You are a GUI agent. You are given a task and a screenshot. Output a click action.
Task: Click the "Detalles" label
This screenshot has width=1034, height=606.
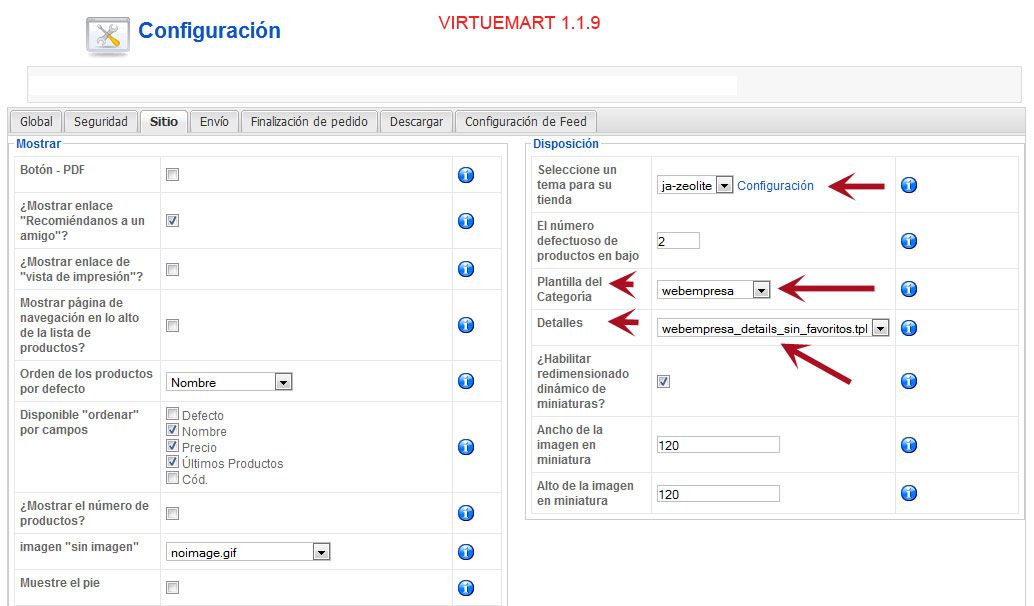(560, 323)
